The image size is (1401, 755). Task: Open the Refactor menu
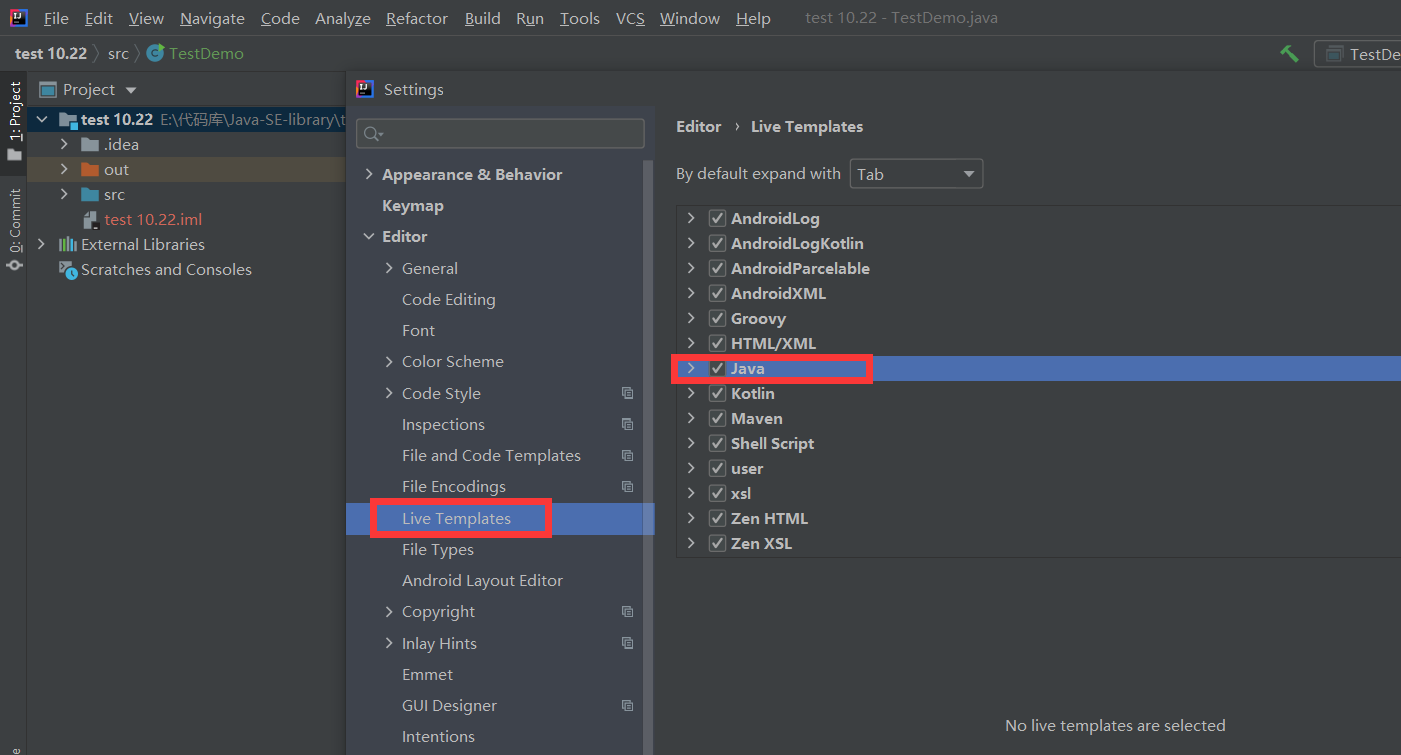coord(417,18)
